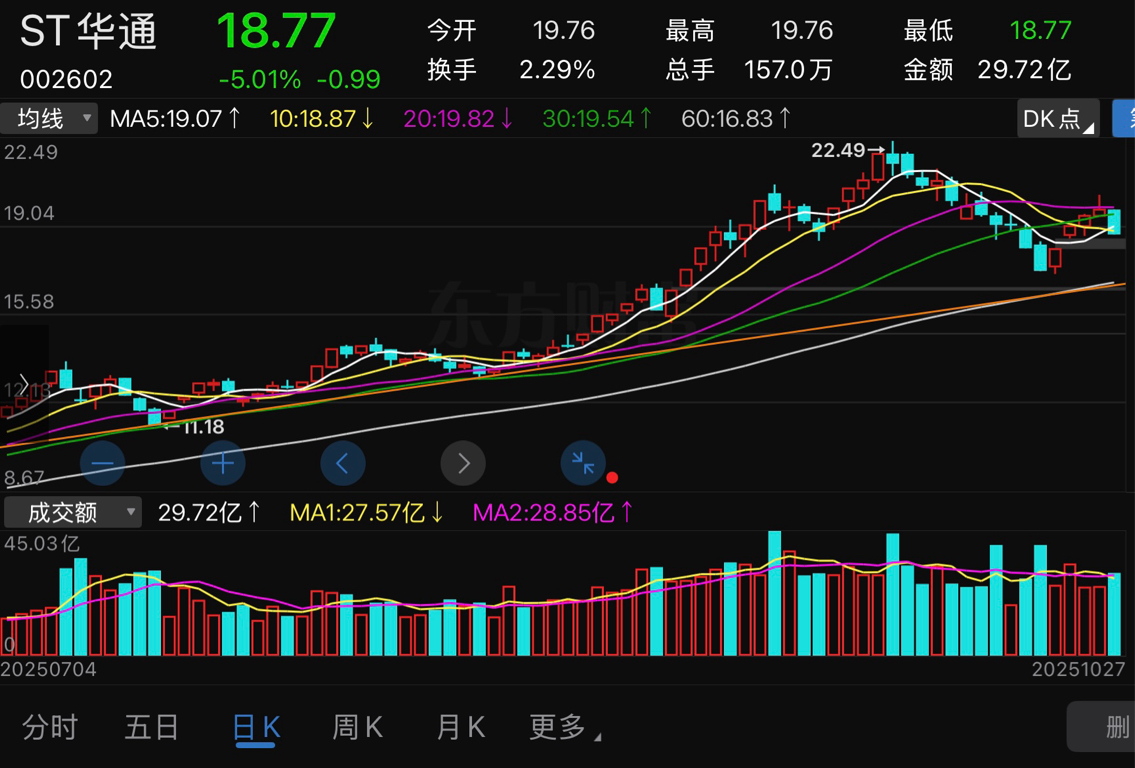Tap the latest volume bar at right edge
1135x768 pixels.
(x=1114, y=614)
